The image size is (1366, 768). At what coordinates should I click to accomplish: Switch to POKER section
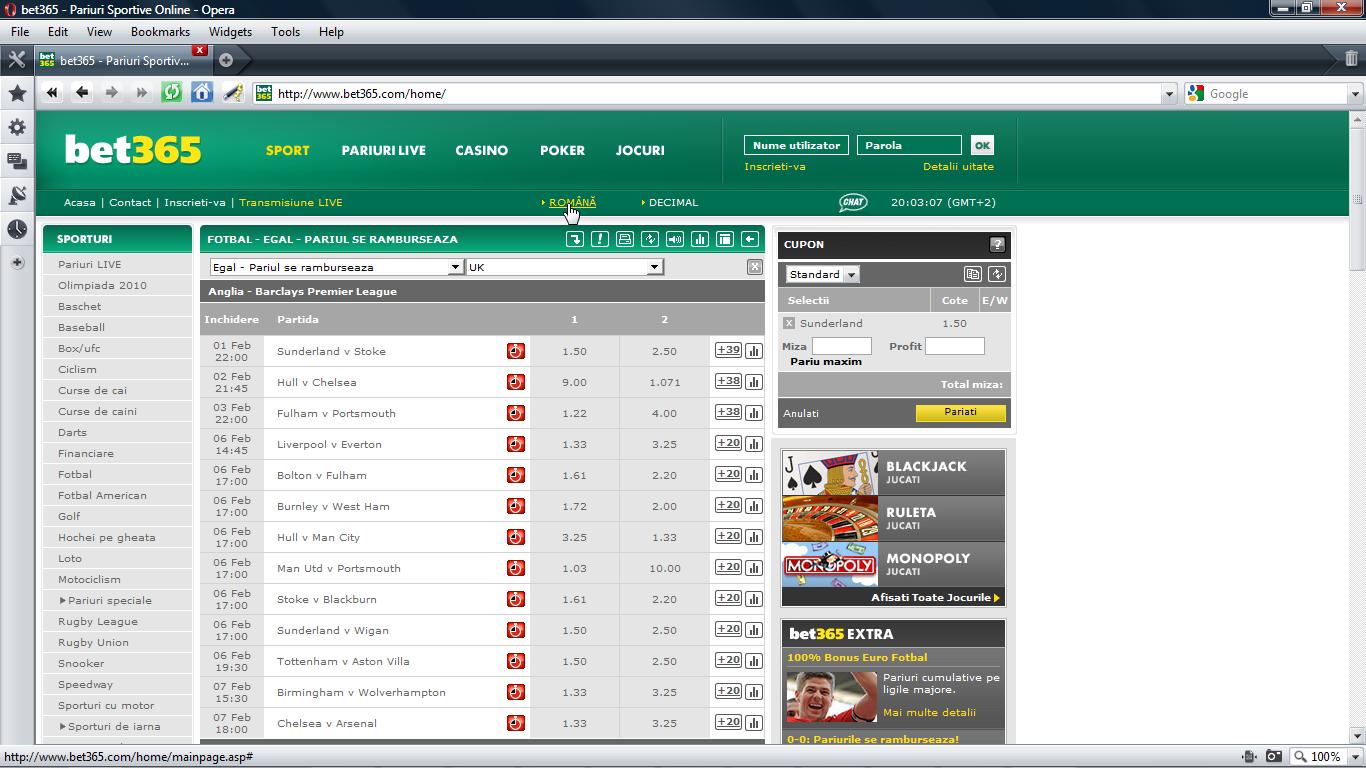[562, 150]
